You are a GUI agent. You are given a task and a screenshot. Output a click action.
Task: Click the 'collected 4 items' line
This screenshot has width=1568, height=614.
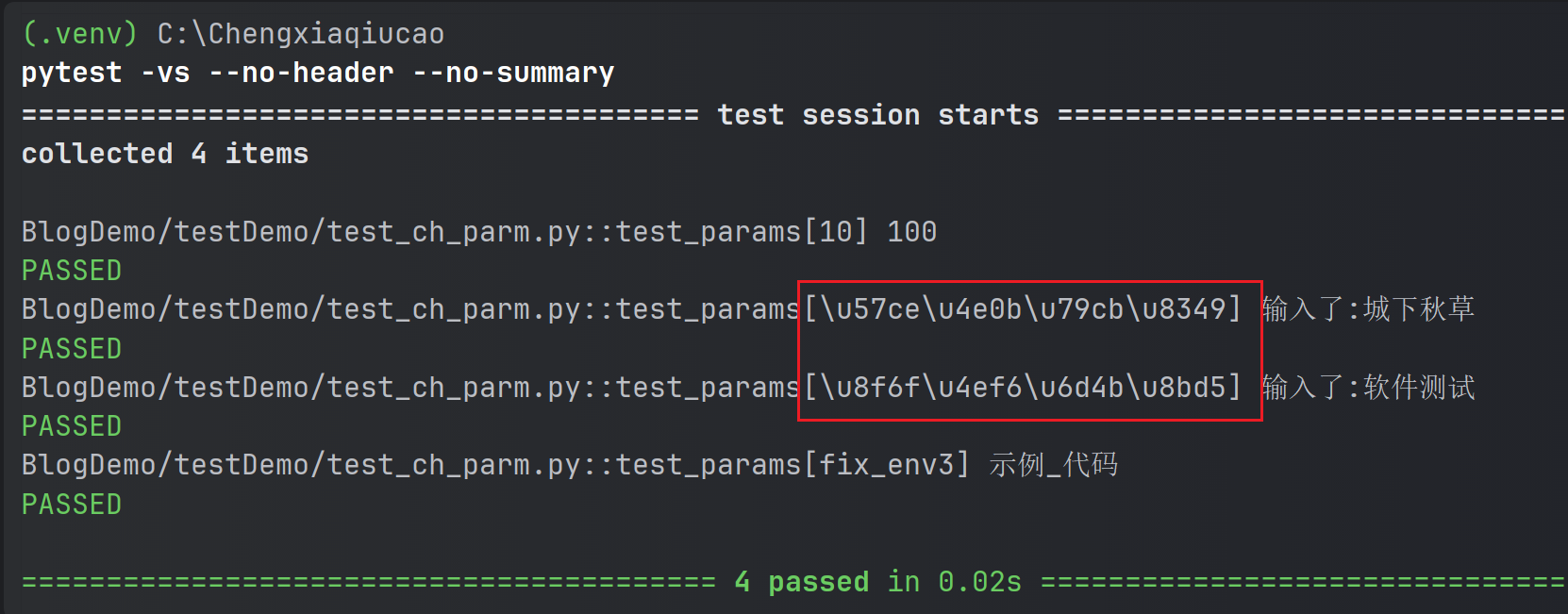165,154
